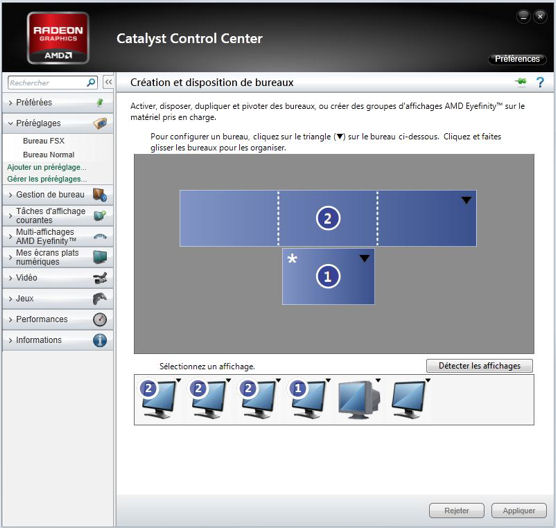Click the Performances gauge icon
Screen dimensions: 556x528
pos(100,319)
